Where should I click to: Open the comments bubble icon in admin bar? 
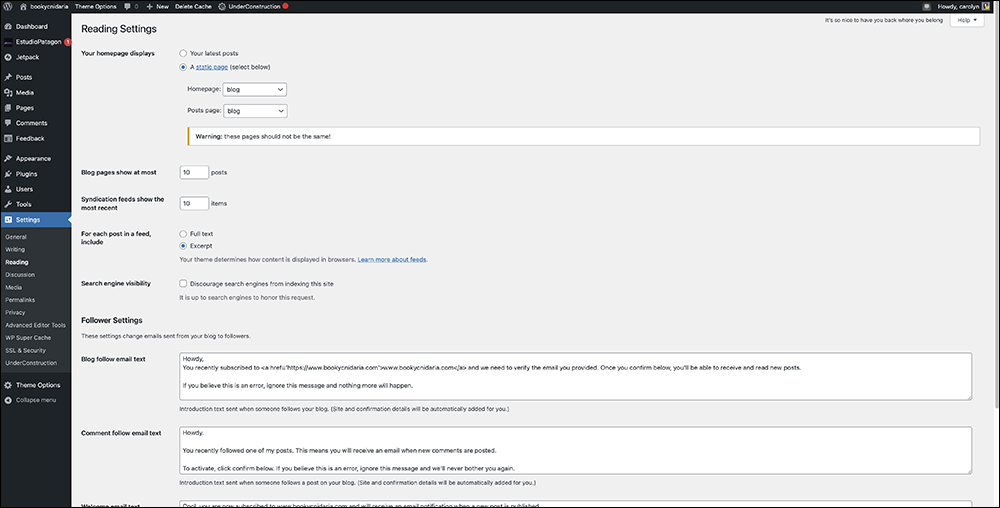pos(129,6)
